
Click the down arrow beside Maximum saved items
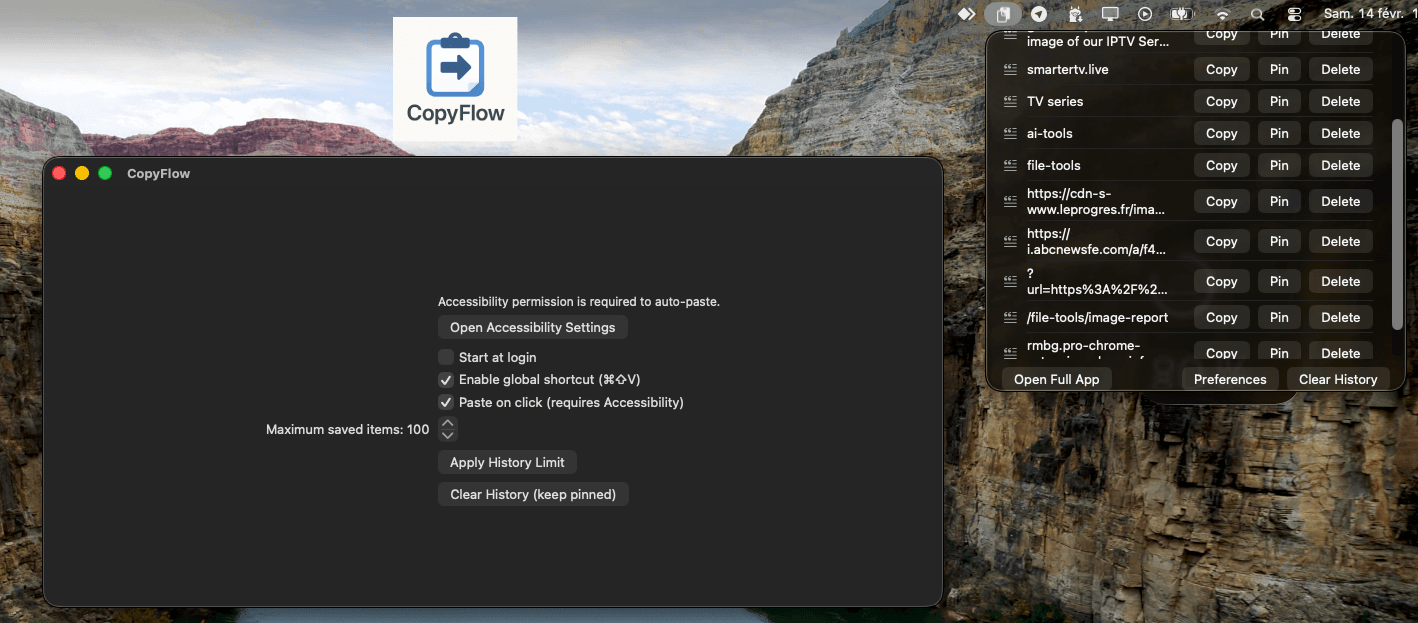(447, 434)
